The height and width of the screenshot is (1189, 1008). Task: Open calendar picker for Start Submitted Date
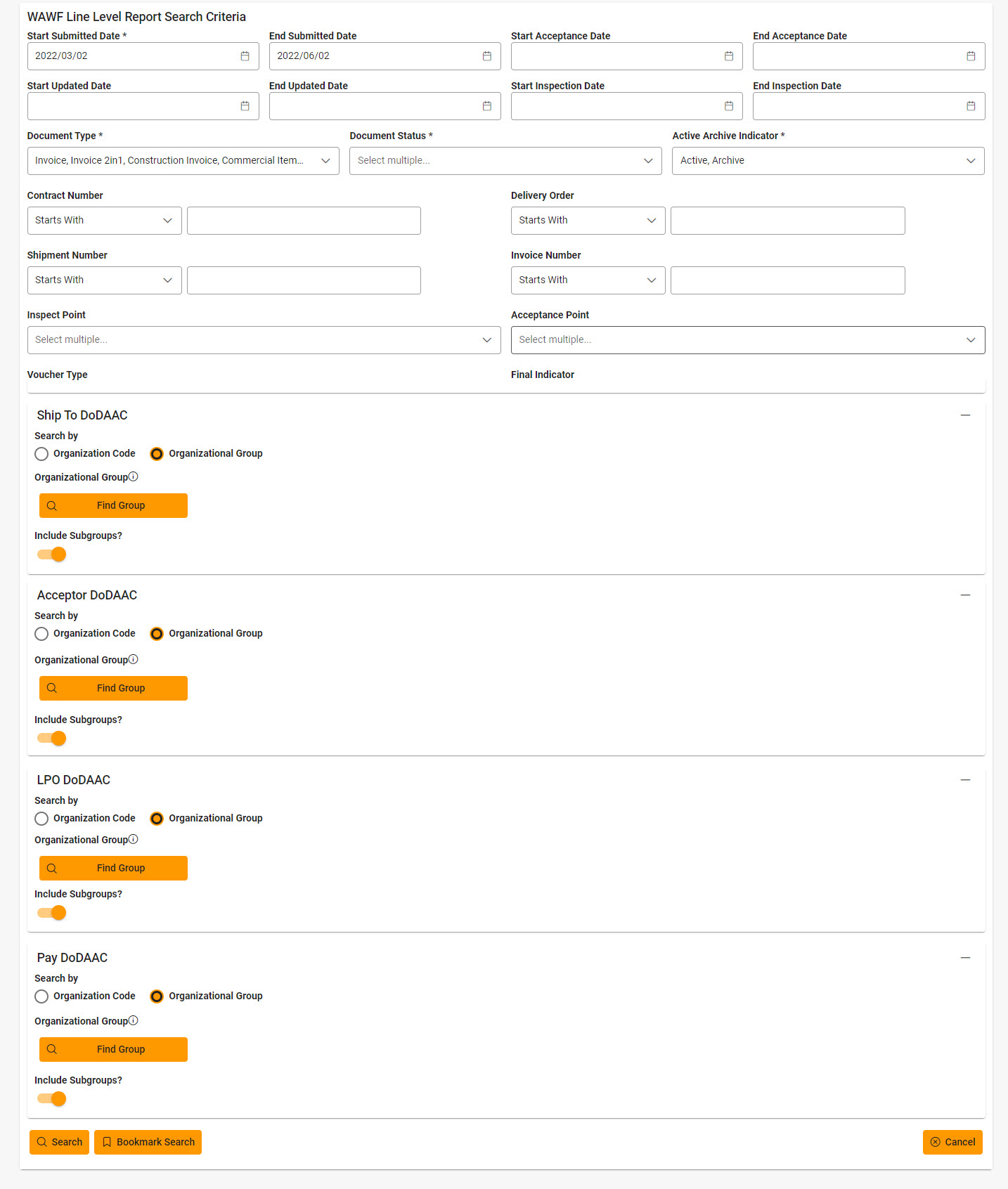tap(245, 56)
